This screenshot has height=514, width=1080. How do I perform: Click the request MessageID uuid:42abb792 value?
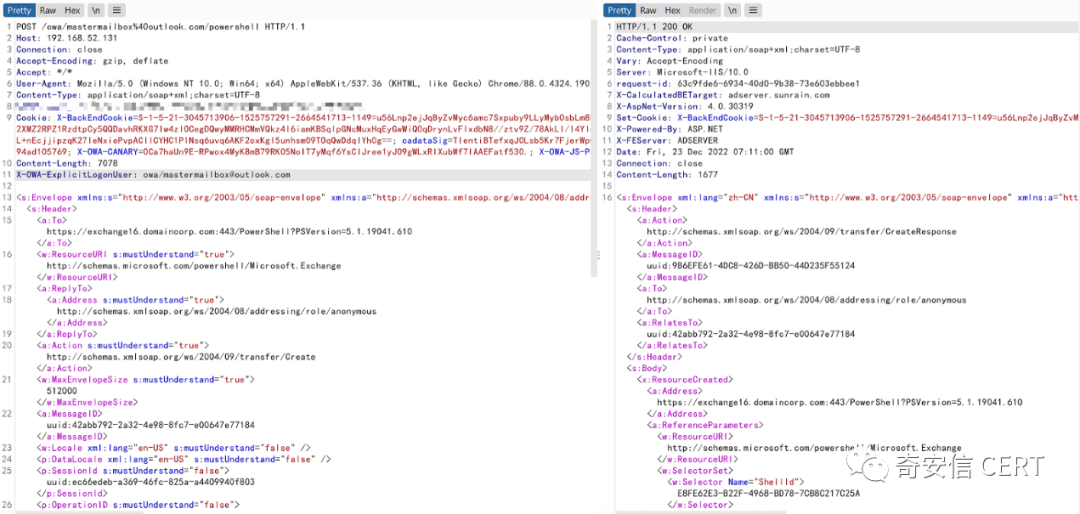click(x=151, y=425)
